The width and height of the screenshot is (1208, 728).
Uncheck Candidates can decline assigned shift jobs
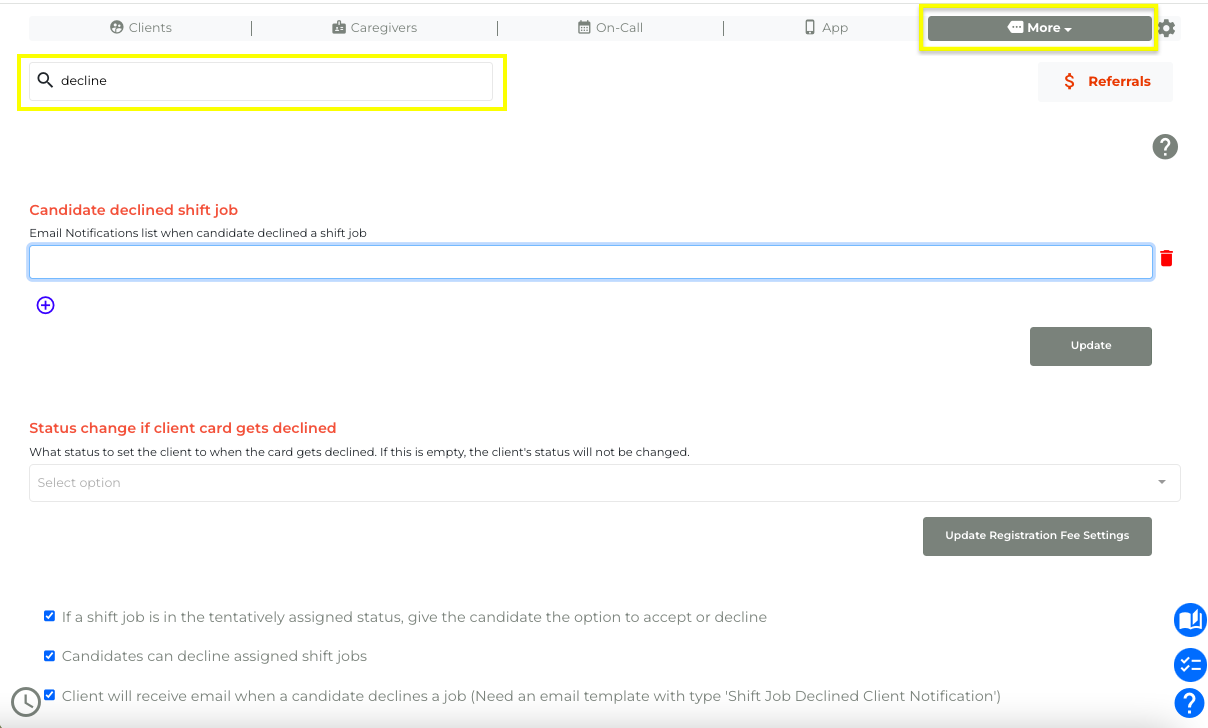[50, 656]
